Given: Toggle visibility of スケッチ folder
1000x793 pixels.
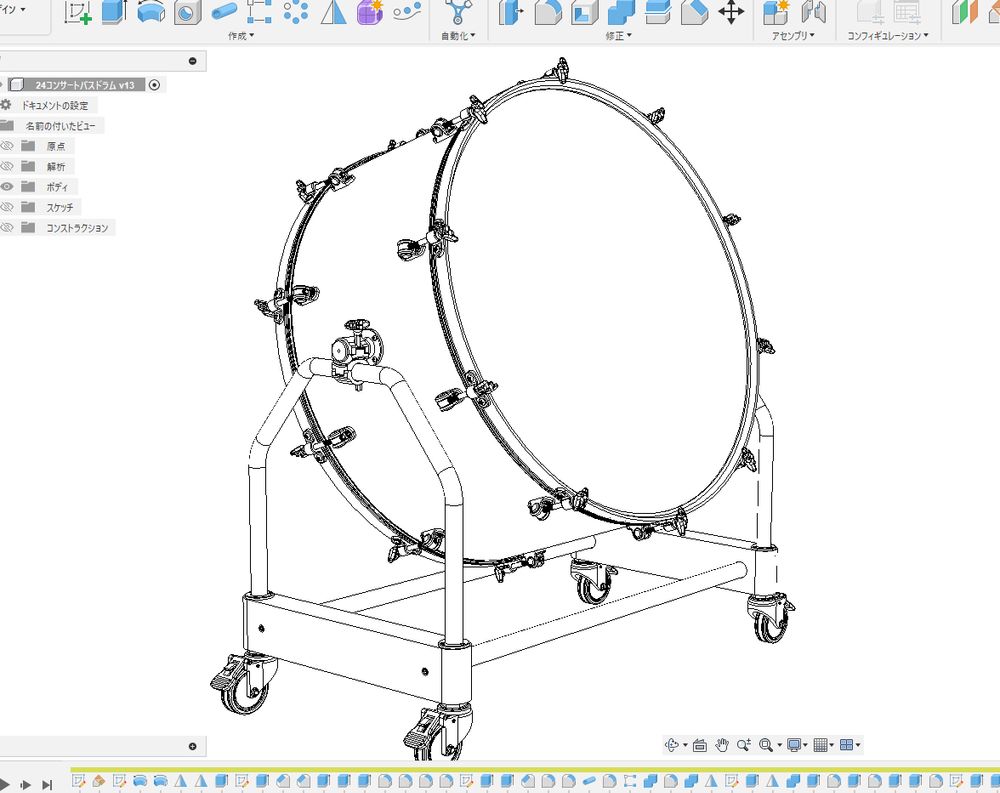Looking at the screenshot, I should [x=7, y=207].
